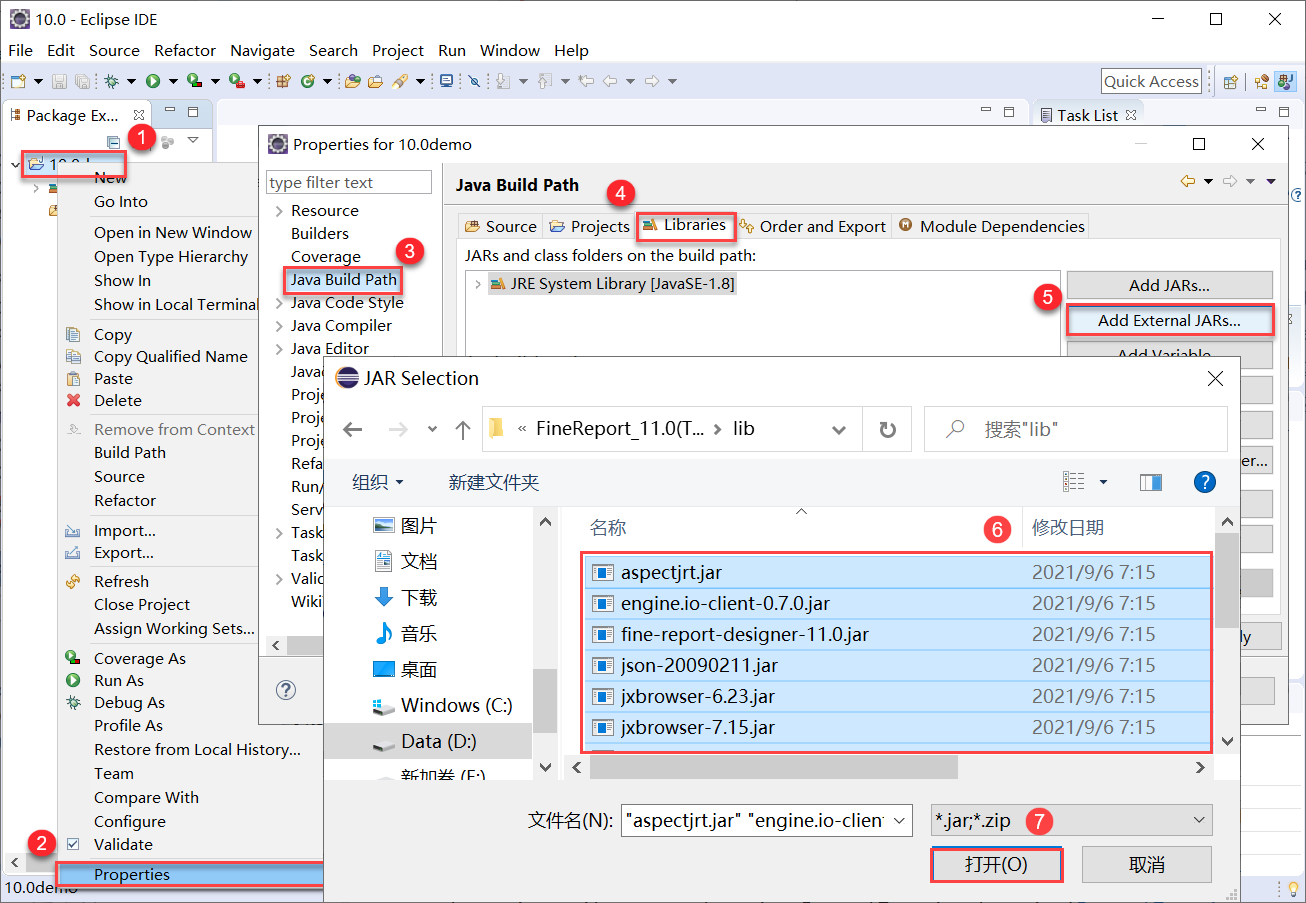Click the horizontal scrollbar in file list
The height and width of the screenshot is (903, 1306).
[773, 767]
